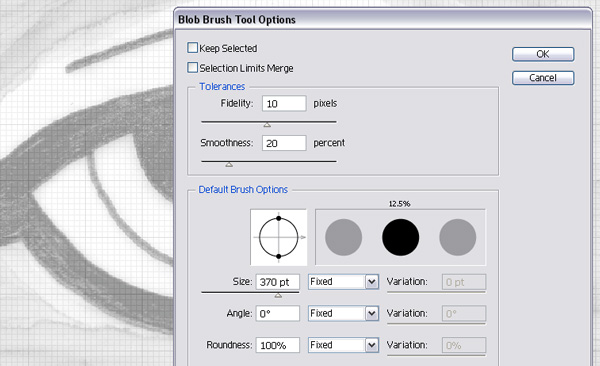Click the Roundness 100% input field
The height and width of the screenshot is (366, 600).
[278, 345]
